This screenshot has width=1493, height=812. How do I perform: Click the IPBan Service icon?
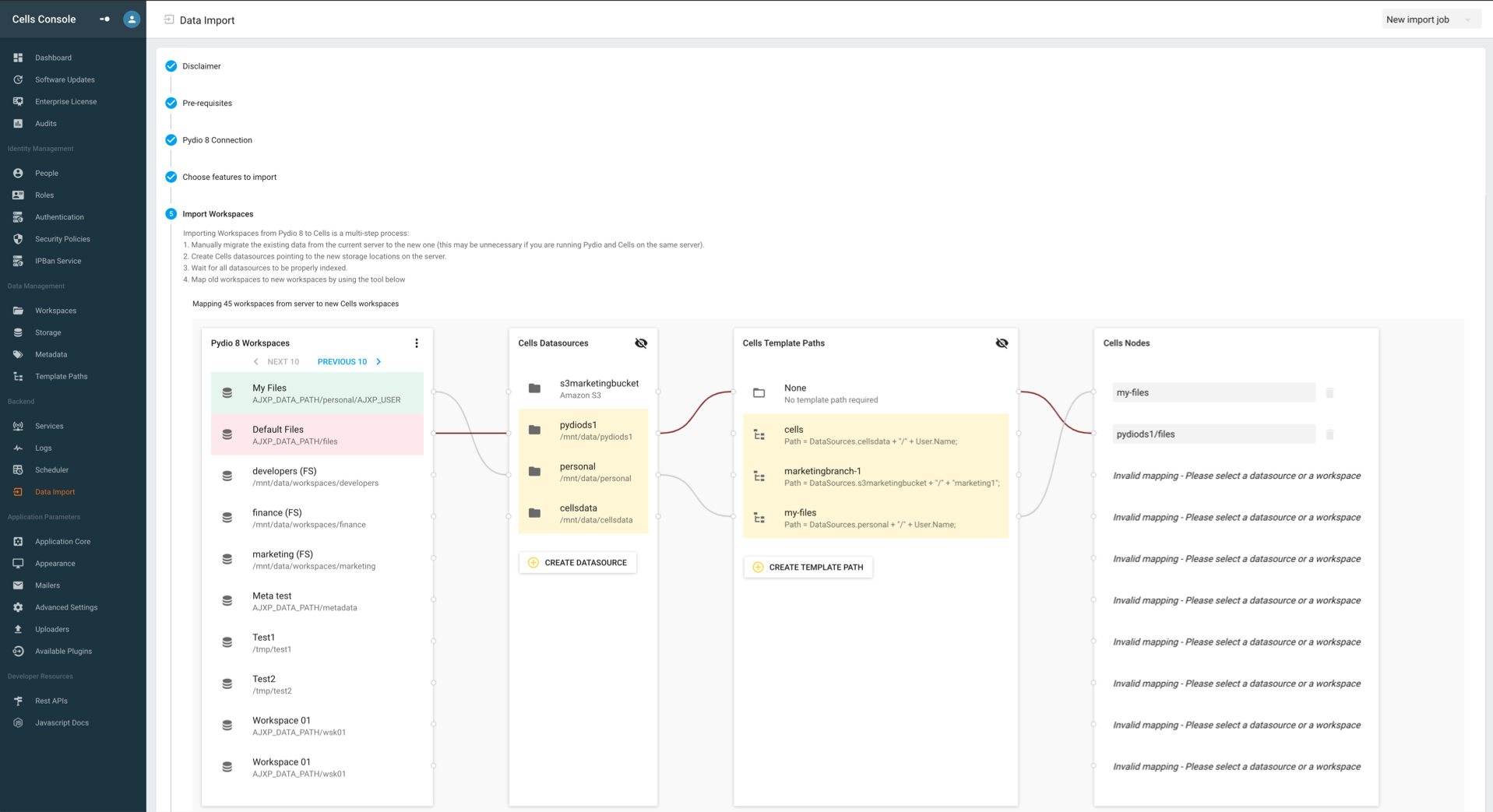(x=18, y=261)
